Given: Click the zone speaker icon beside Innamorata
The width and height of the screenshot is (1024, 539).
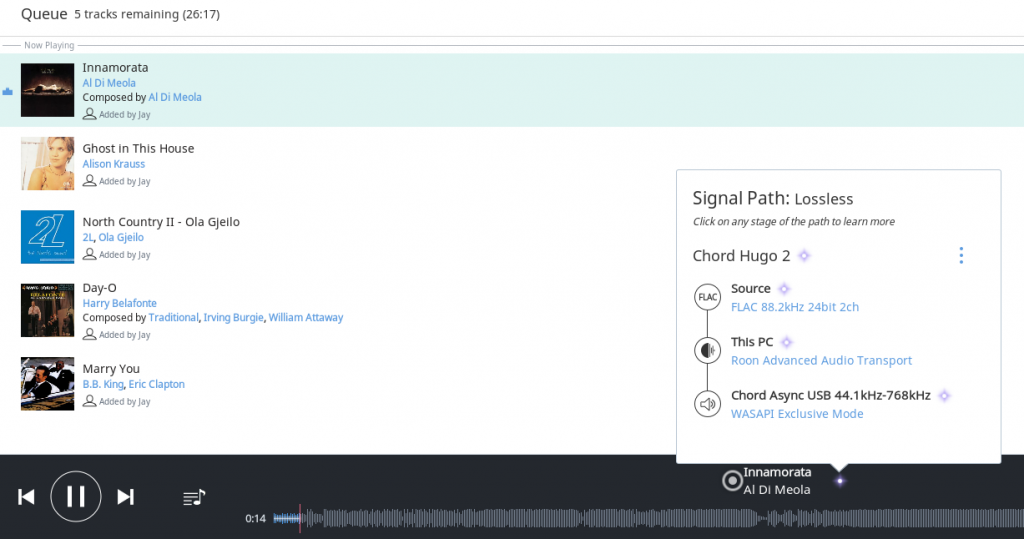Looking at the screenshot, I should pos(732,481).
